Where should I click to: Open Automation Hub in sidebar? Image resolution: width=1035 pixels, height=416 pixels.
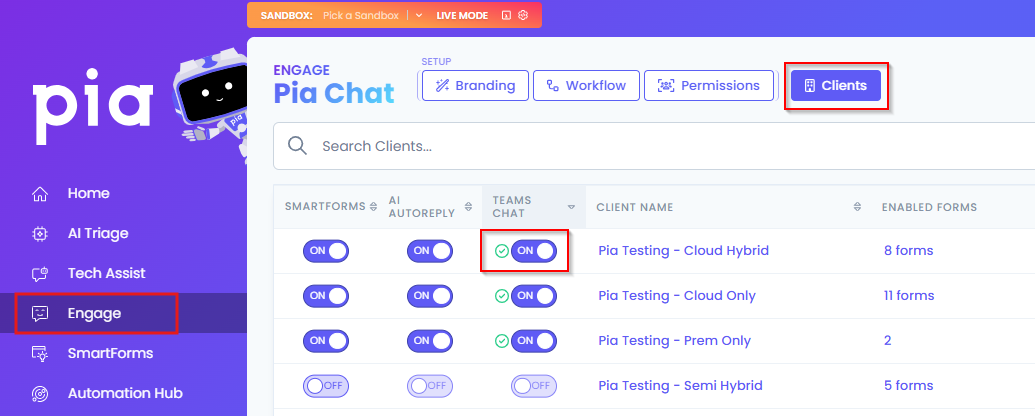[x=125, y=394]
